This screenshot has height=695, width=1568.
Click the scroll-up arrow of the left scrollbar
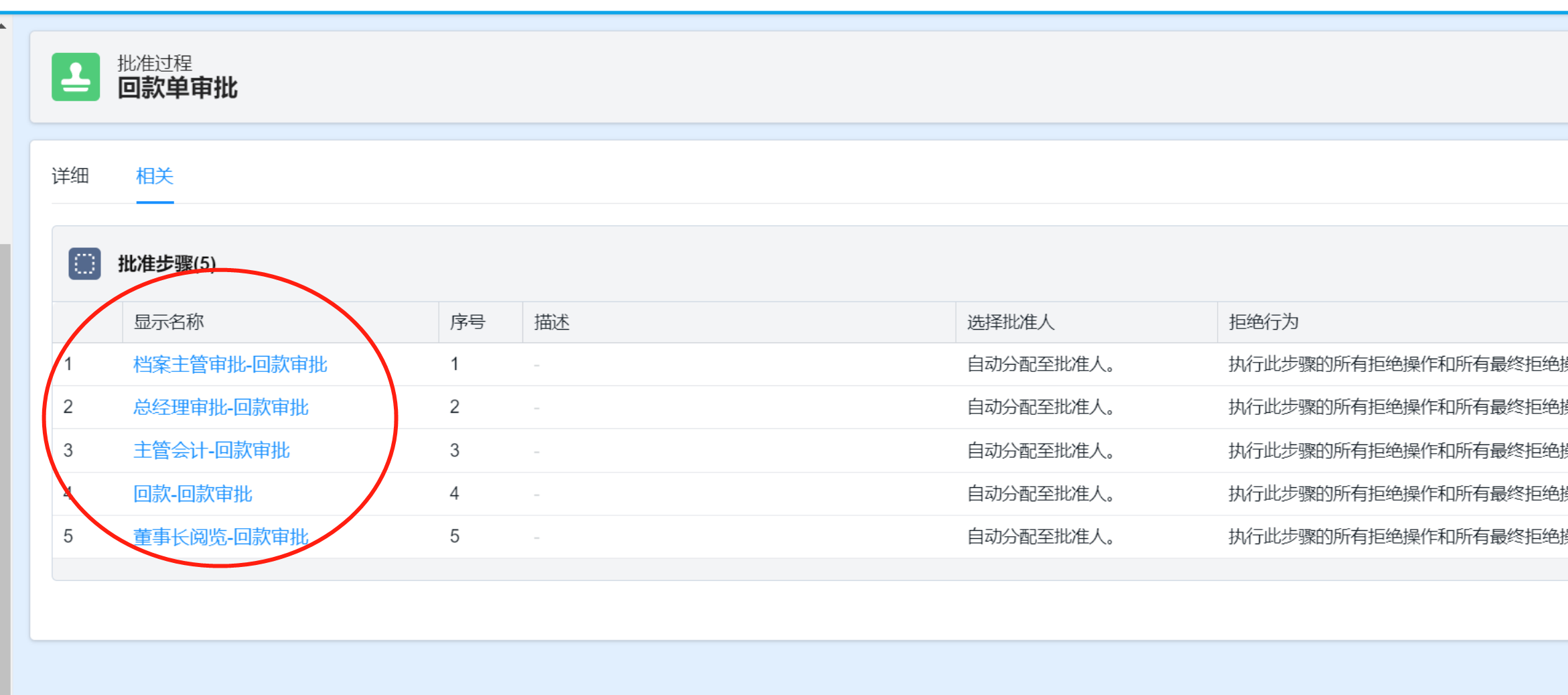pos(3,25)
